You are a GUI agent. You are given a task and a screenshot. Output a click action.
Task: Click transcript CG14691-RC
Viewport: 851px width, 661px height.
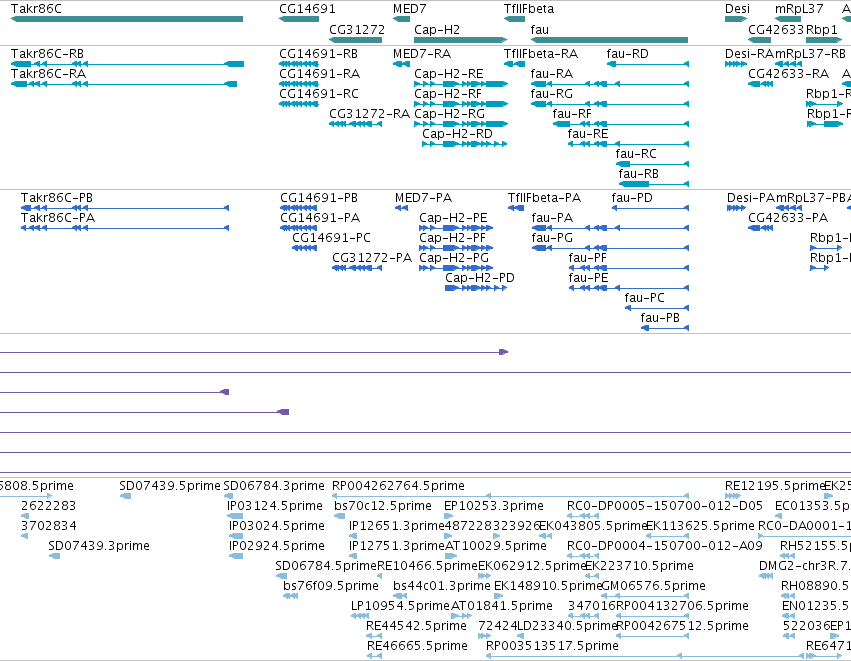click(319, 94)
